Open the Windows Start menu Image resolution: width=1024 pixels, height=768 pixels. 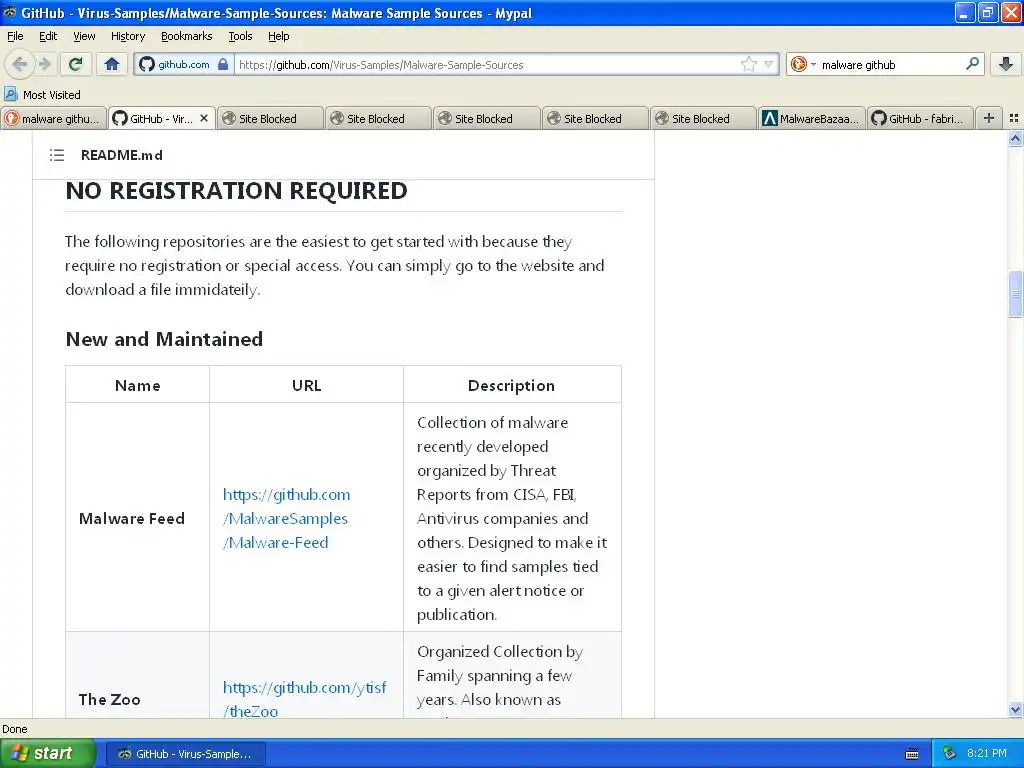pyautogui.click(x=48, y=753)
